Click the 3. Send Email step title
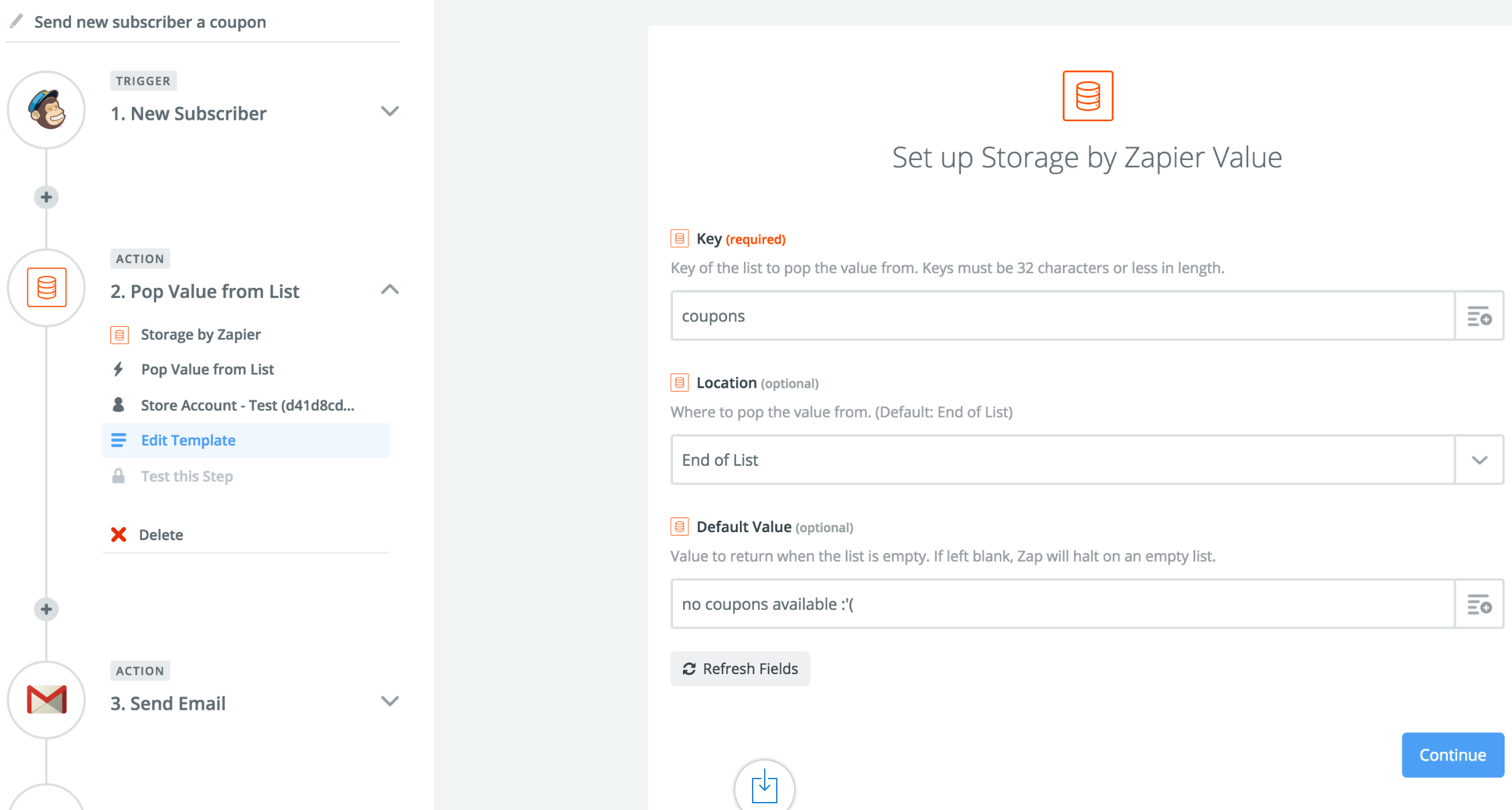 [x=168, y=704]
